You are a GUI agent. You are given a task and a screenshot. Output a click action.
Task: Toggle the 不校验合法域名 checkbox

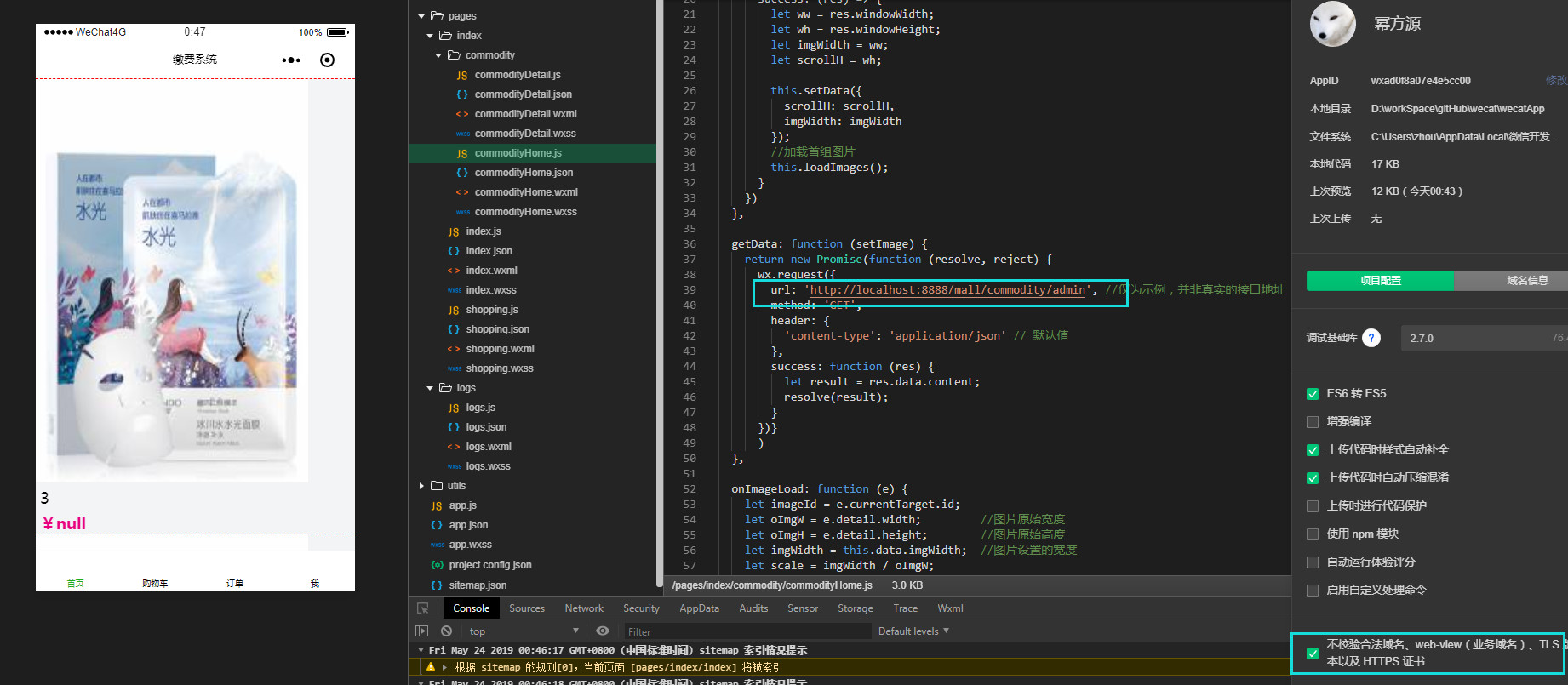1313,654
